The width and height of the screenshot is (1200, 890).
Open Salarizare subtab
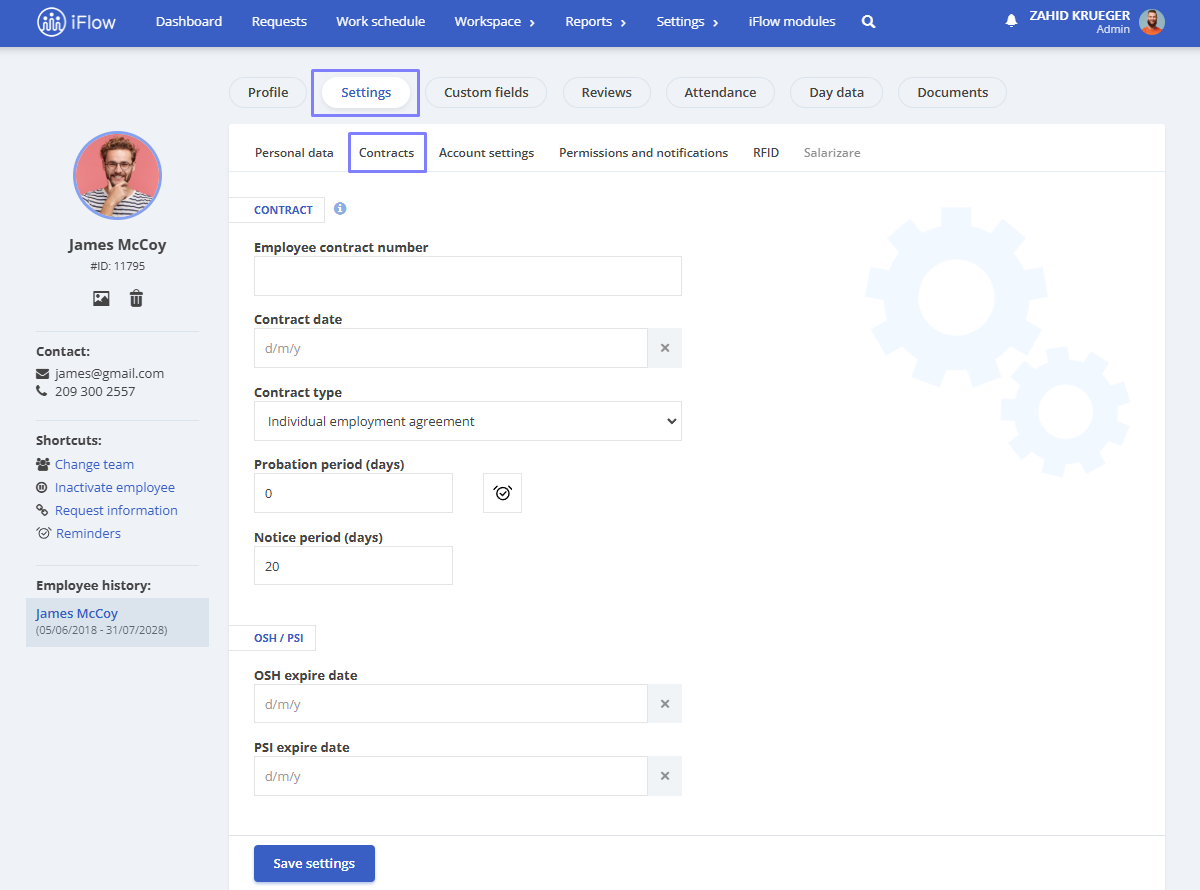[x=832, y=153]
